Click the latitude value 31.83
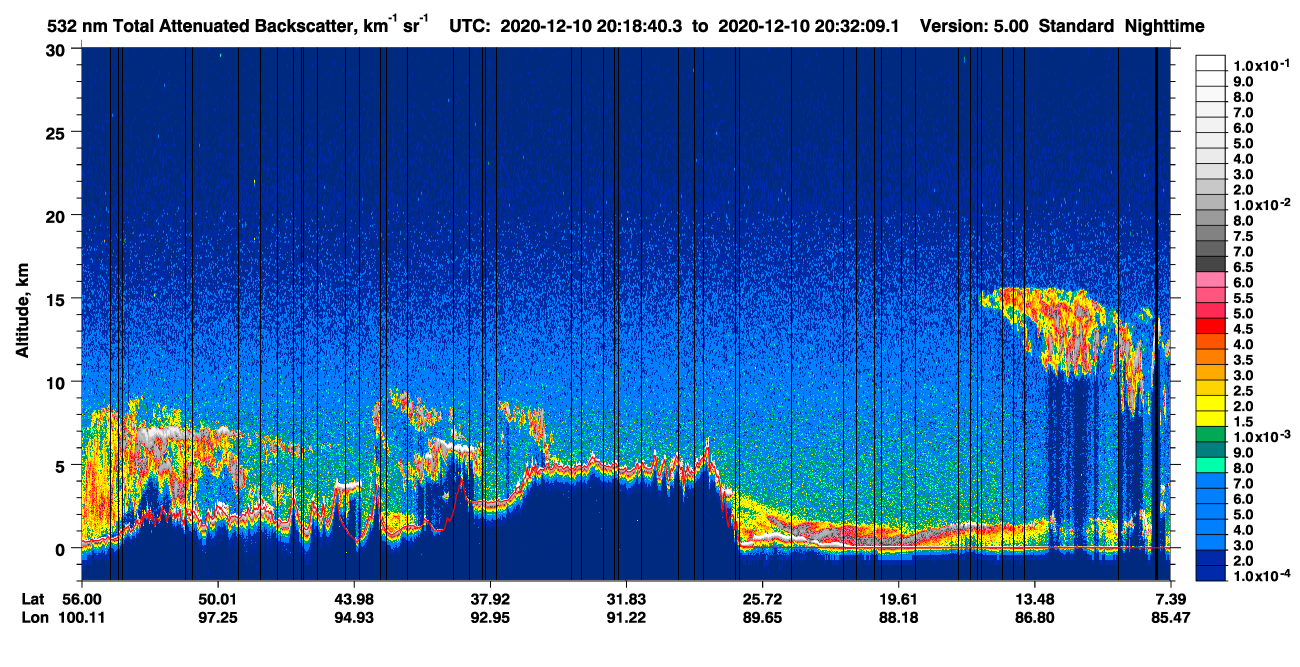This screenshot has height=667, width=1300. pos(626,599)
